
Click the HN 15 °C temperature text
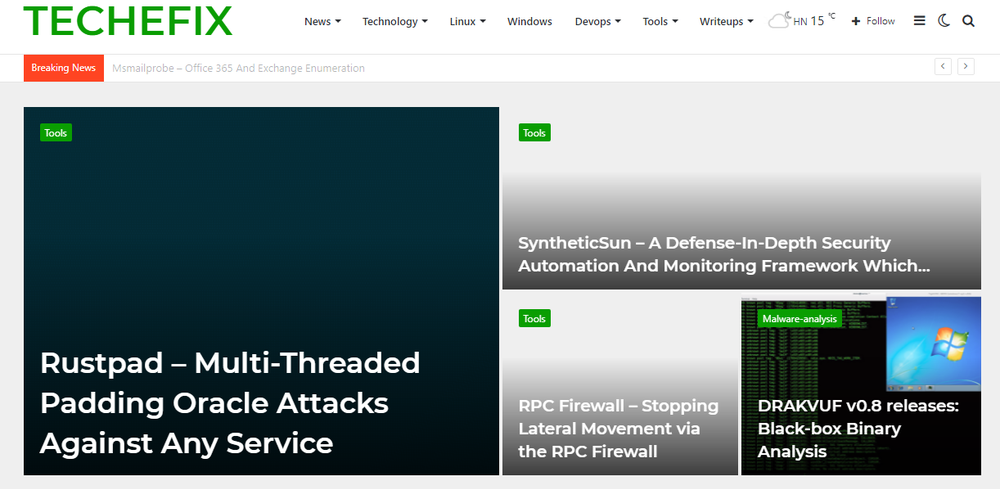coord(814,21)
